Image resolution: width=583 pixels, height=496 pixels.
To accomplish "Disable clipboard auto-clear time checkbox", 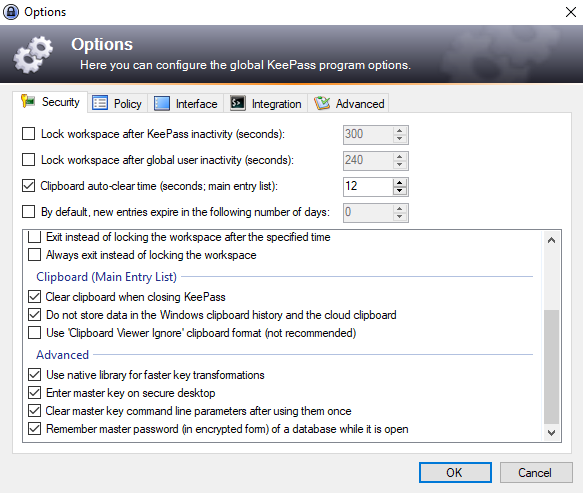I will click(x=29, y=186).
